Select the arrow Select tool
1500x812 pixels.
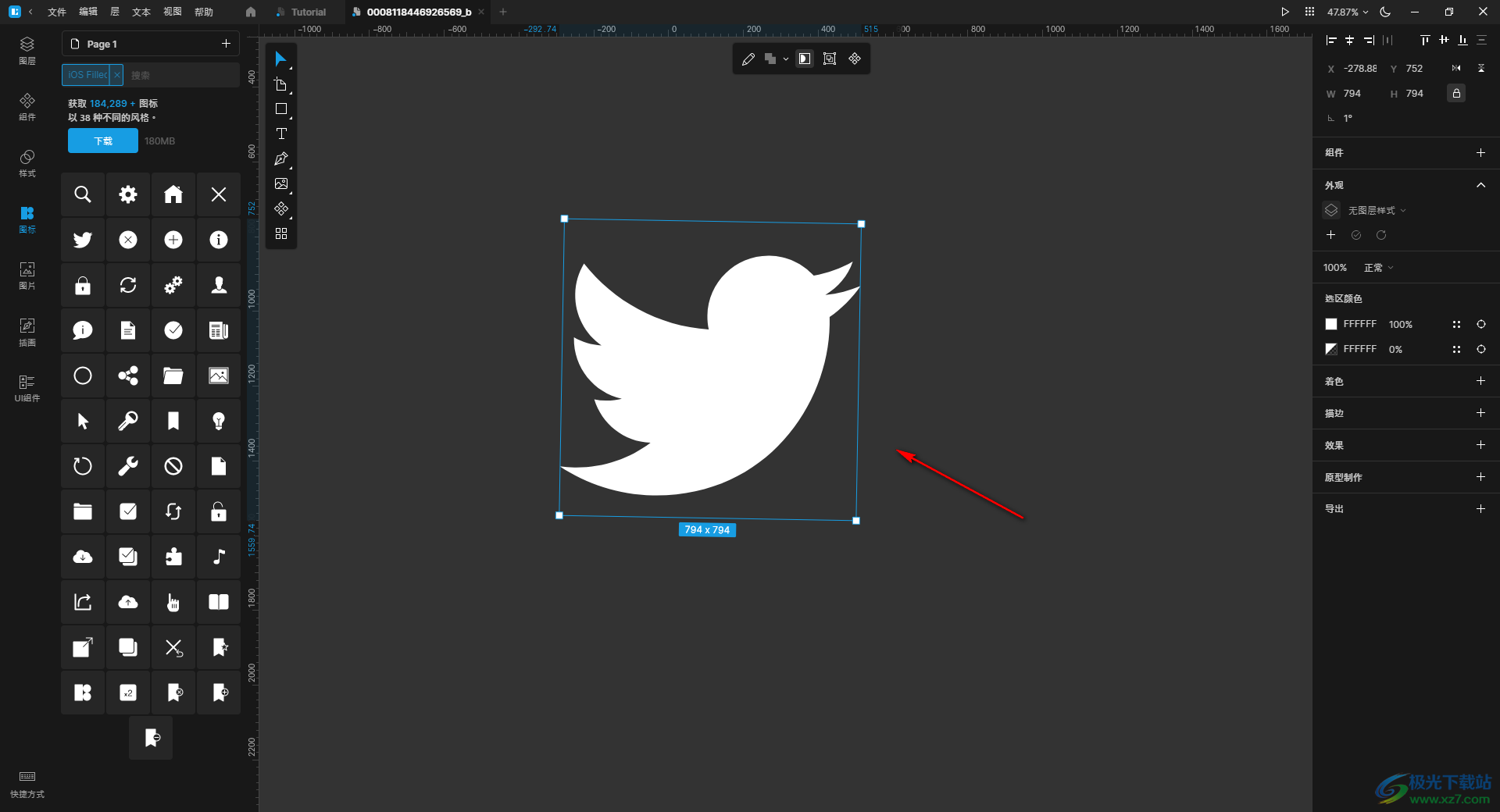[x=280, y=59]
